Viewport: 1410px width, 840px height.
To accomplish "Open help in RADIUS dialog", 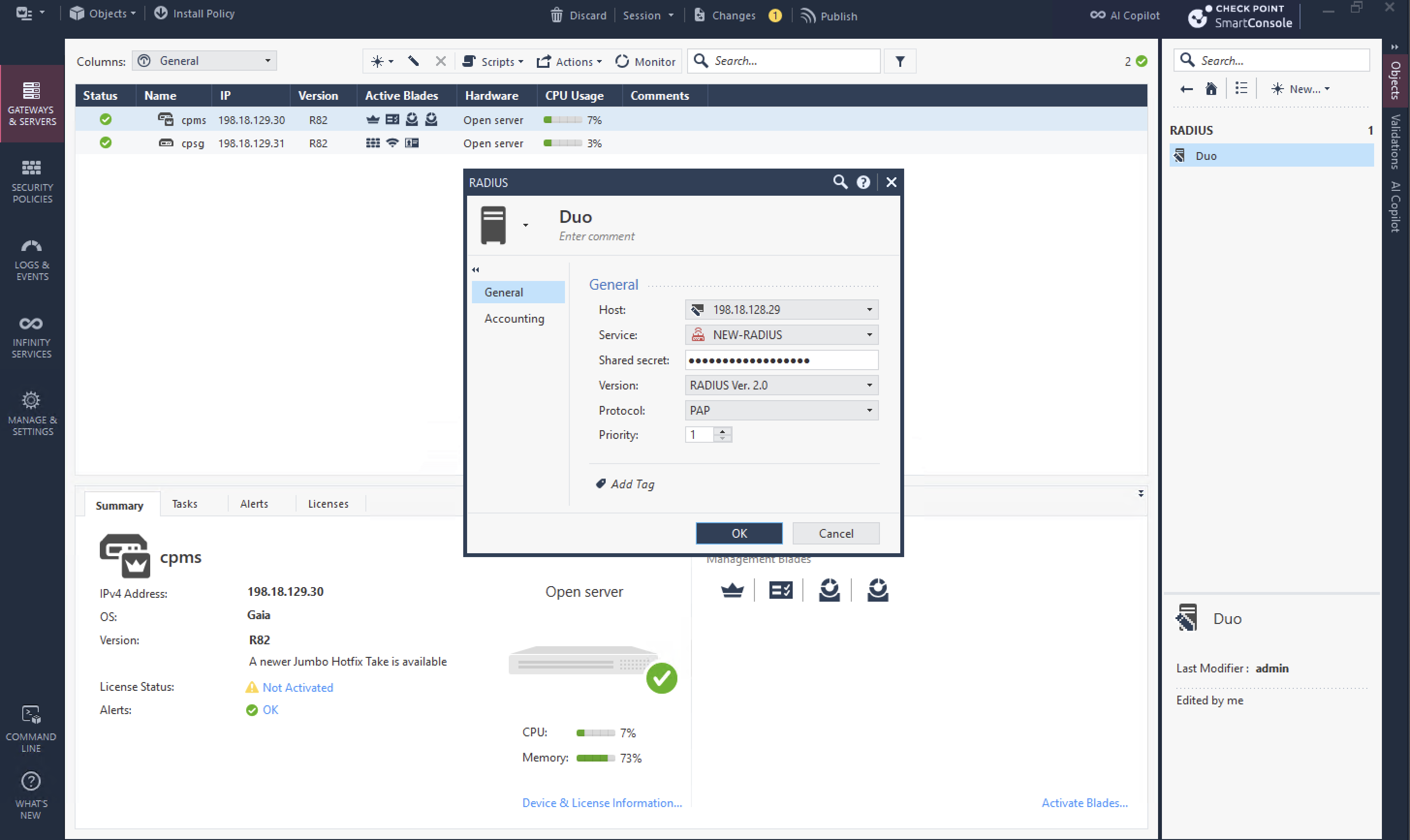I will (x=862, y=182).
